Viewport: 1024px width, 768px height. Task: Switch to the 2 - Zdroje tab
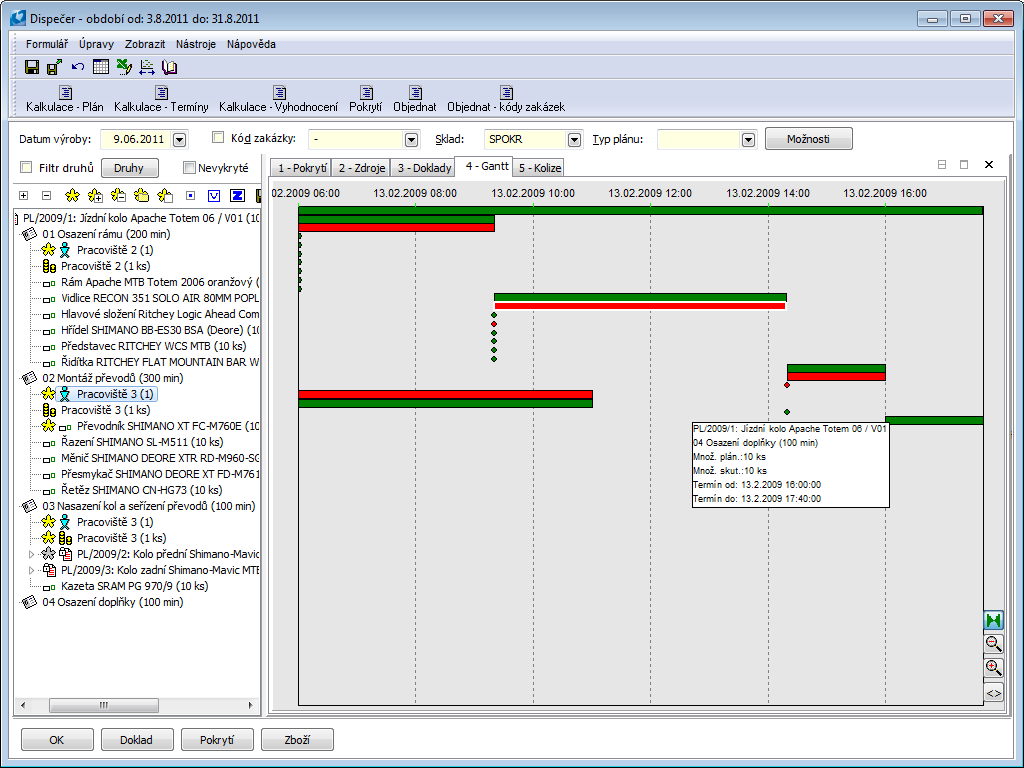361,168
